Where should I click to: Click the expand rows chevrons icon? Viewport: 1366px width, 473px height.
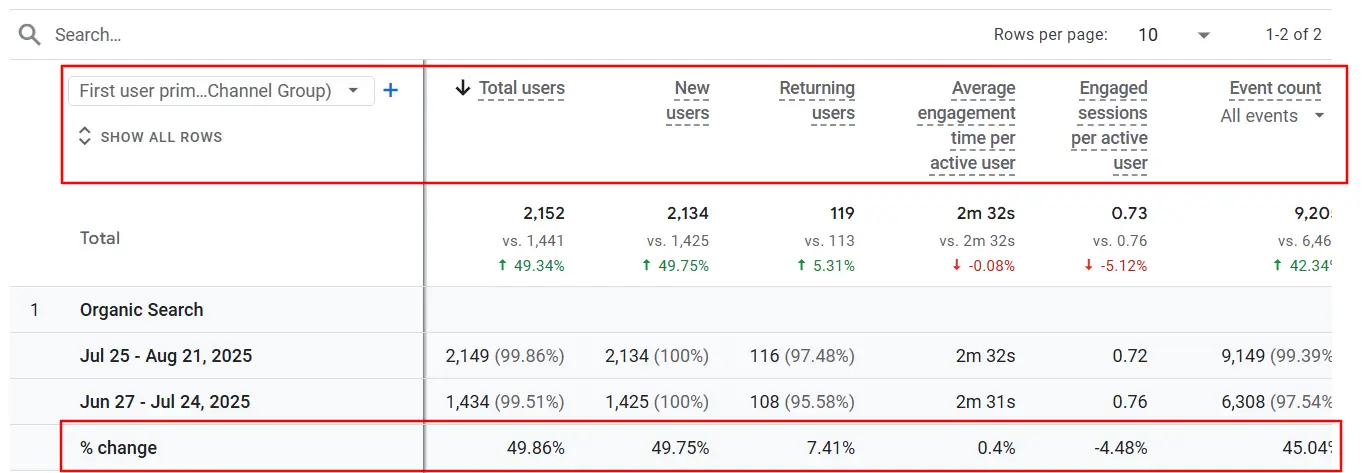coord(85,137)
